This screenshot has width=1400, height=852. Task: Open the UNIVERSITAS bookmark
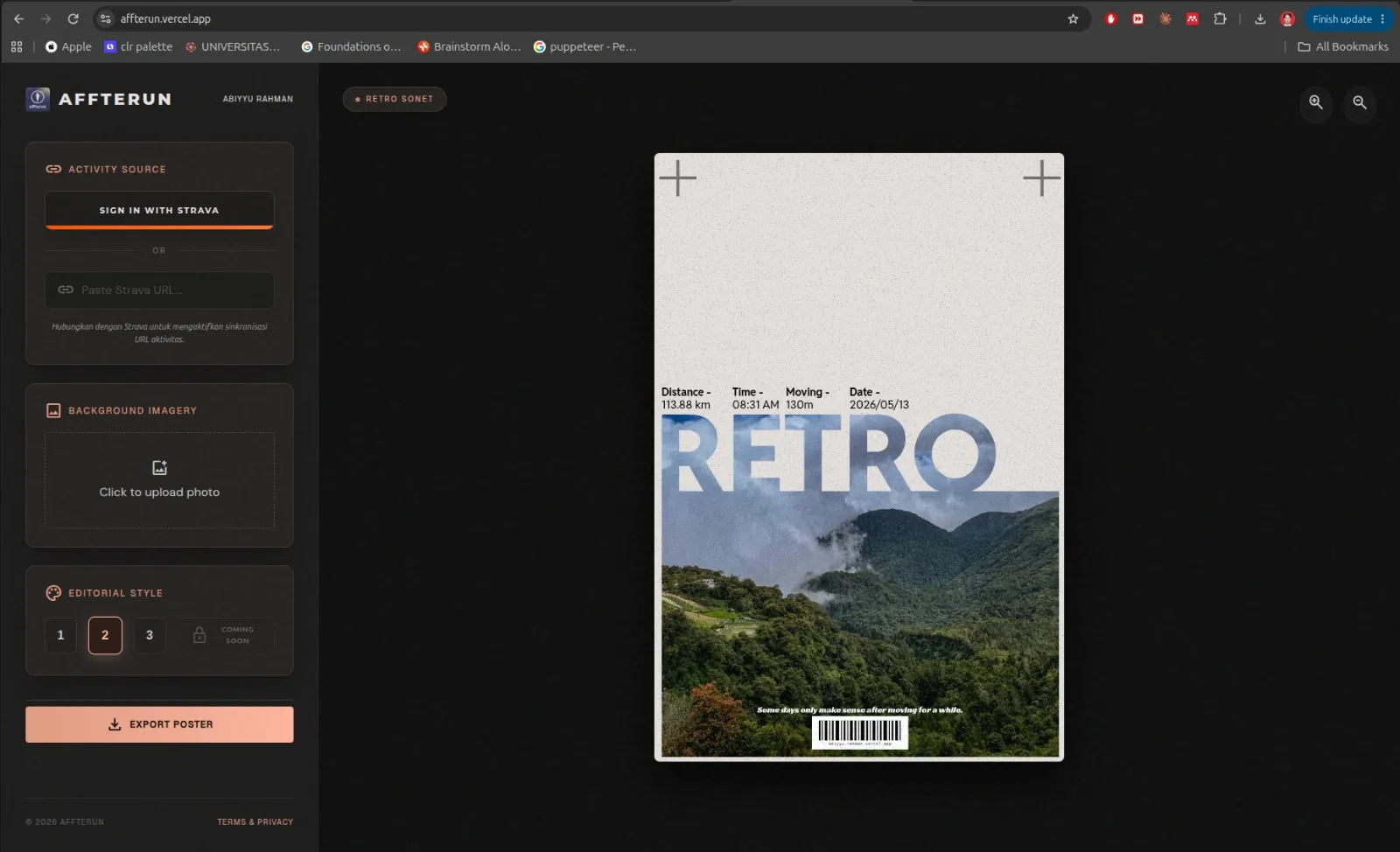(x=233, y=46)
